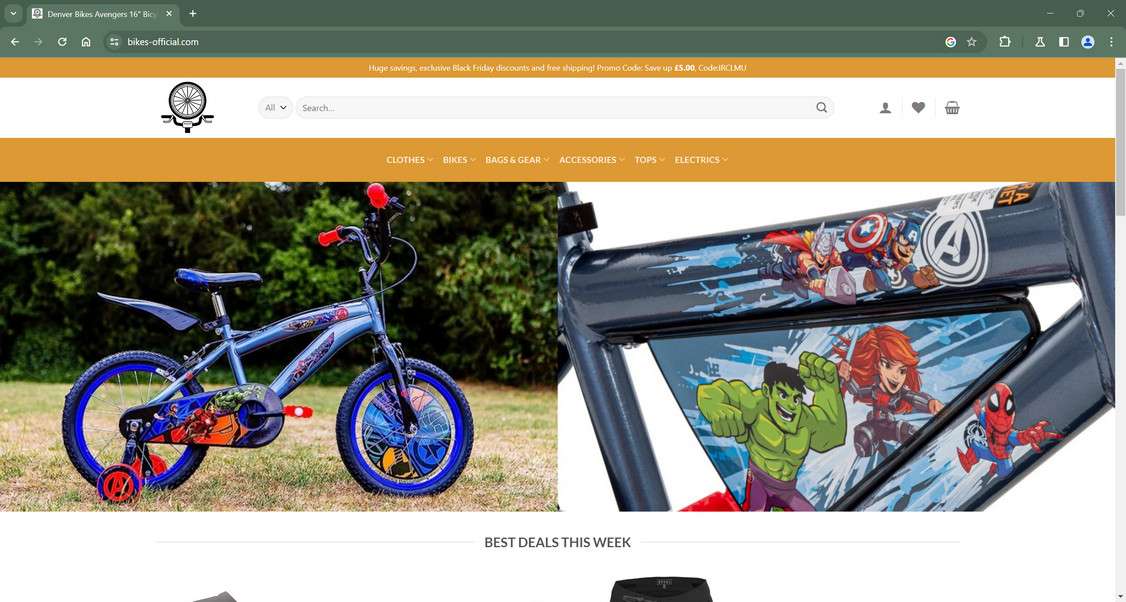Open the account login person icon

(x=885, y=108)
